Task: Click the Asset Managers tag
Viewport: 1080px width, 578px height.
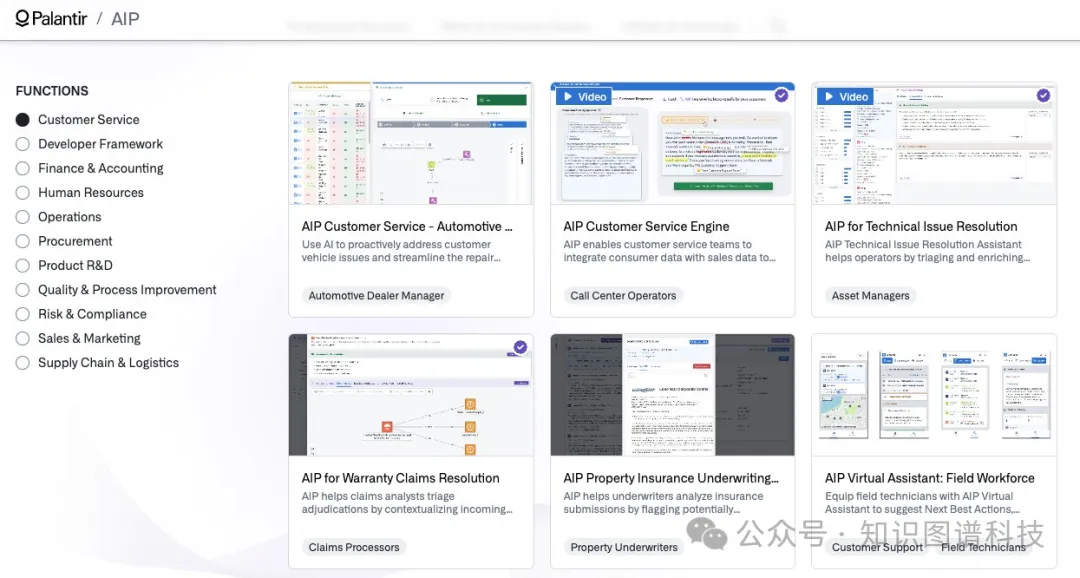Action: (871, 296)
